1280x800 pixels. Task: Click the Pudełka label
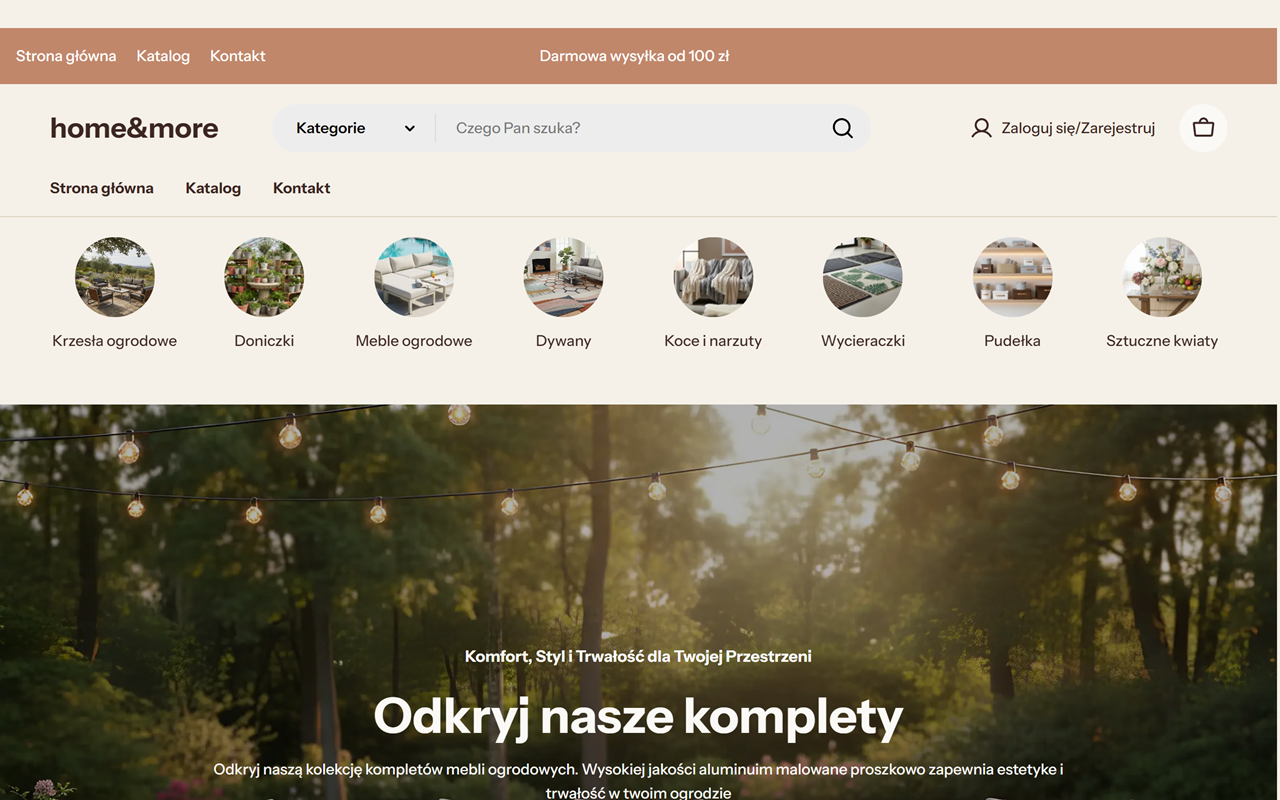coord(1012,341)
